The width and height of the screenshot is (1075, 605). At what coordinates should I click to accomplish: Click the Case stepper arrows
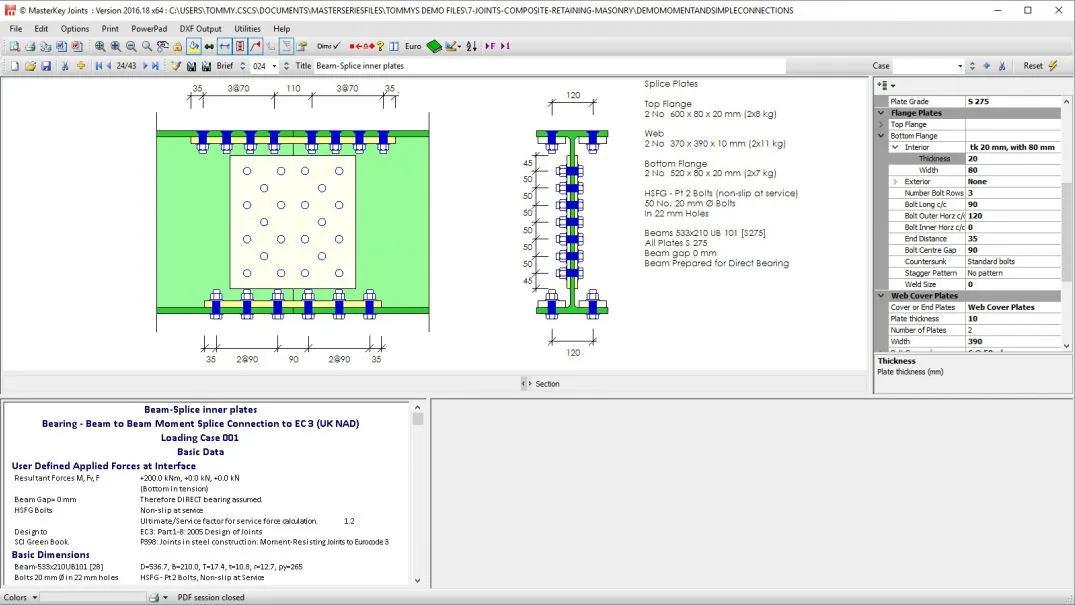[x=972, y=66]
